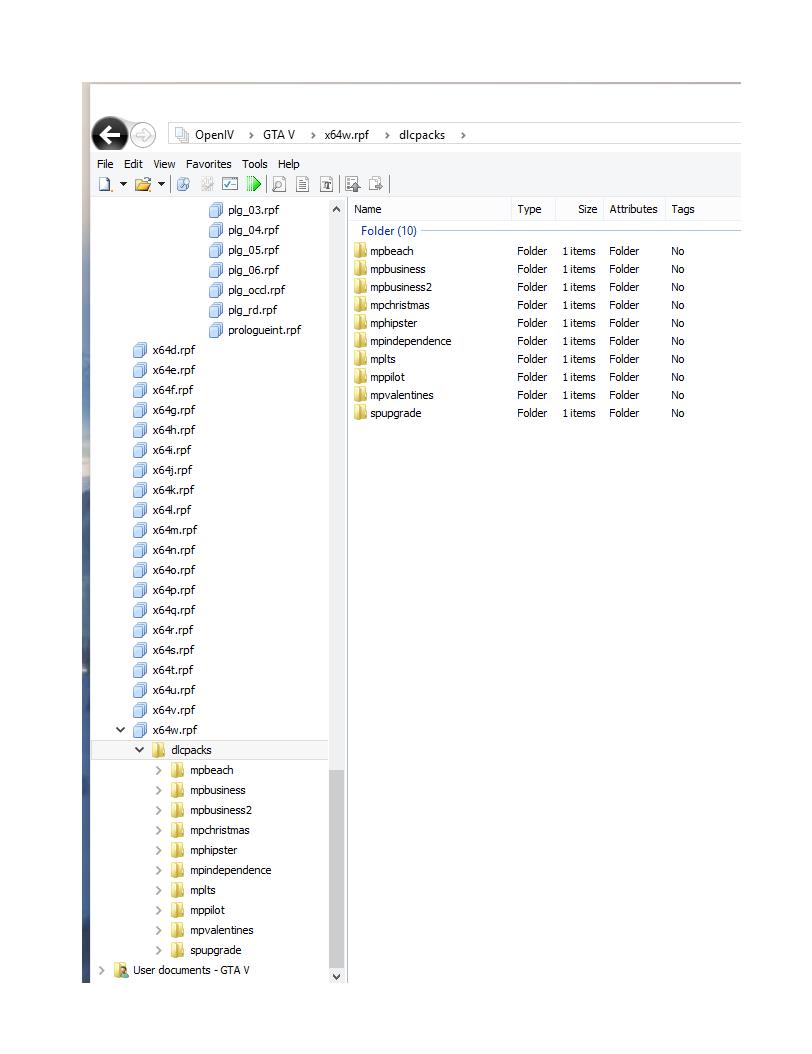The height and width of the screenshot is (1054, 812).
Task: Select x64h.rpf in the tree
Action: coord(173,430)
